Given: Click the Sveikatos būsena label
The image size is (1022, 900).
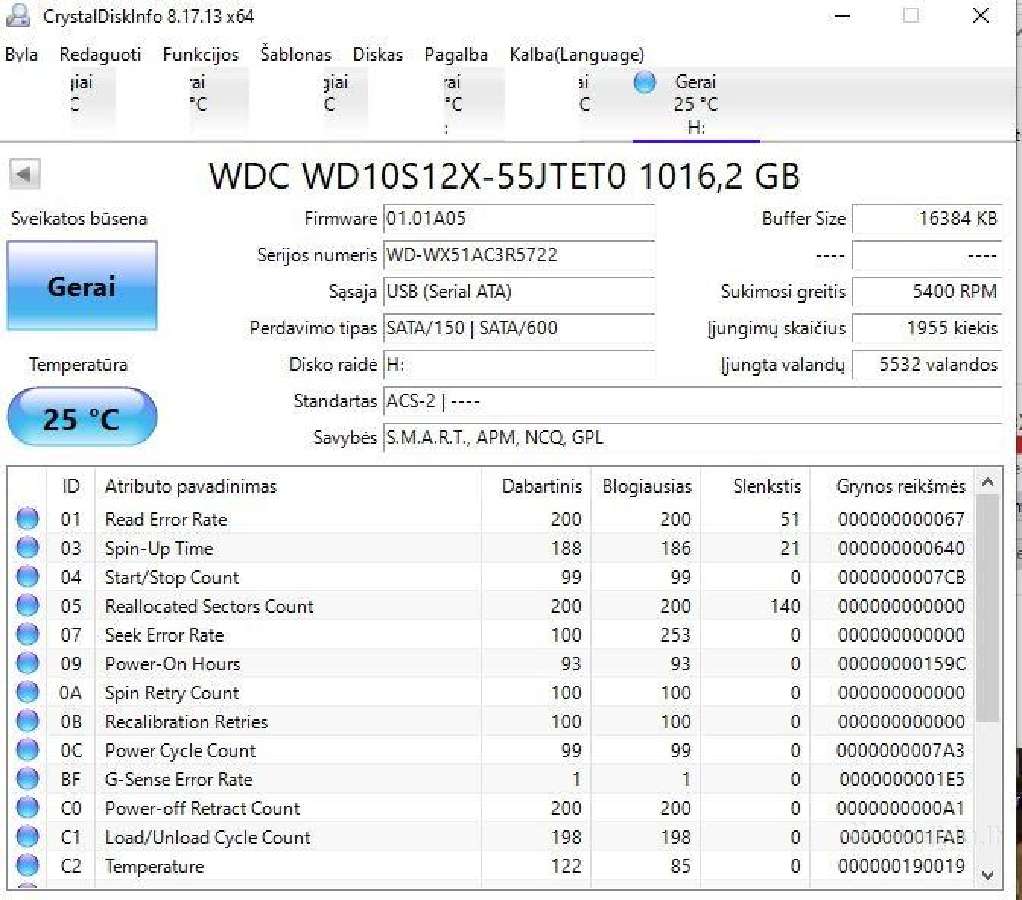Looking at the screenshot, I should click(79, 218).
